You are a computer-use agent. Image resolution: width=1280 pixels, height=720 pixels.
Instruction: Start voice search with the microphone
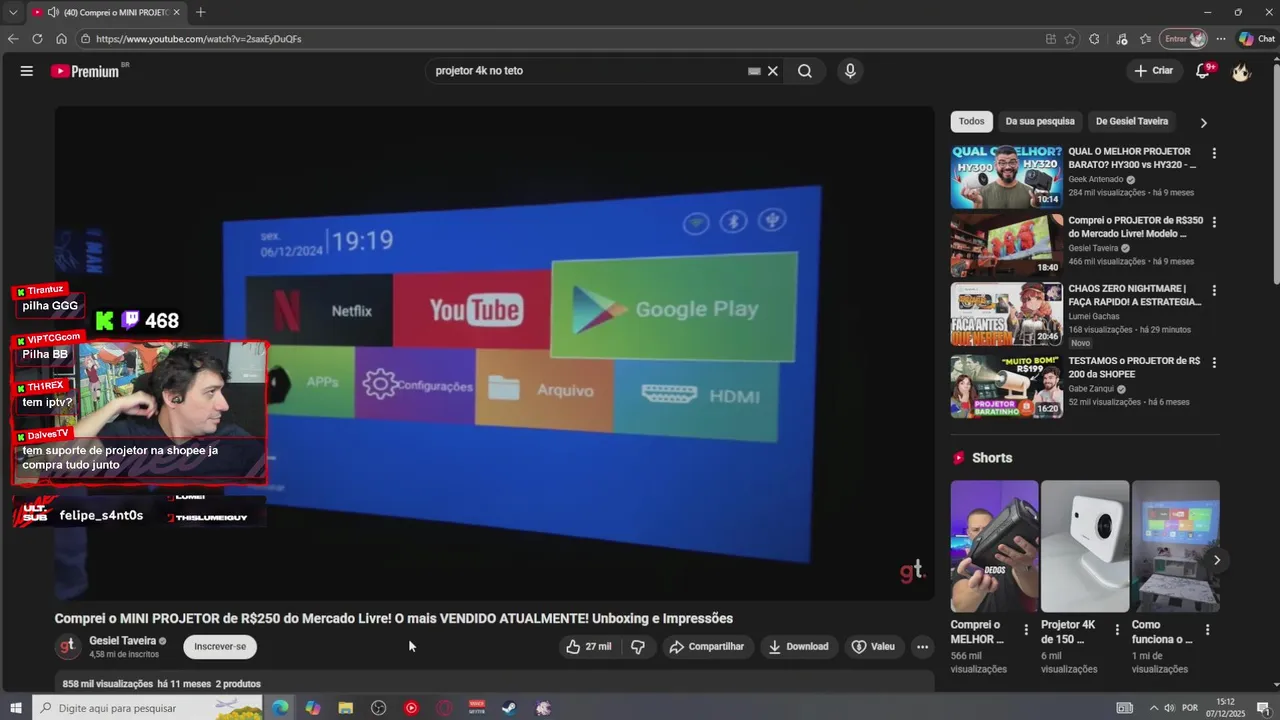[x=850, y=71]
